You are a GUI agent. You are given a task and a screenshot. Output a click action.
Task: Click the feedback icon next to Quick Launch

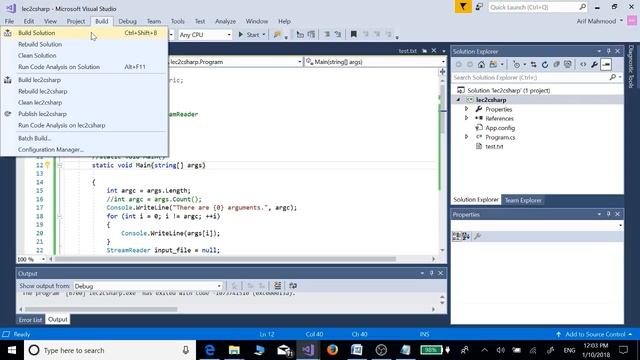(x=480, y=7)
